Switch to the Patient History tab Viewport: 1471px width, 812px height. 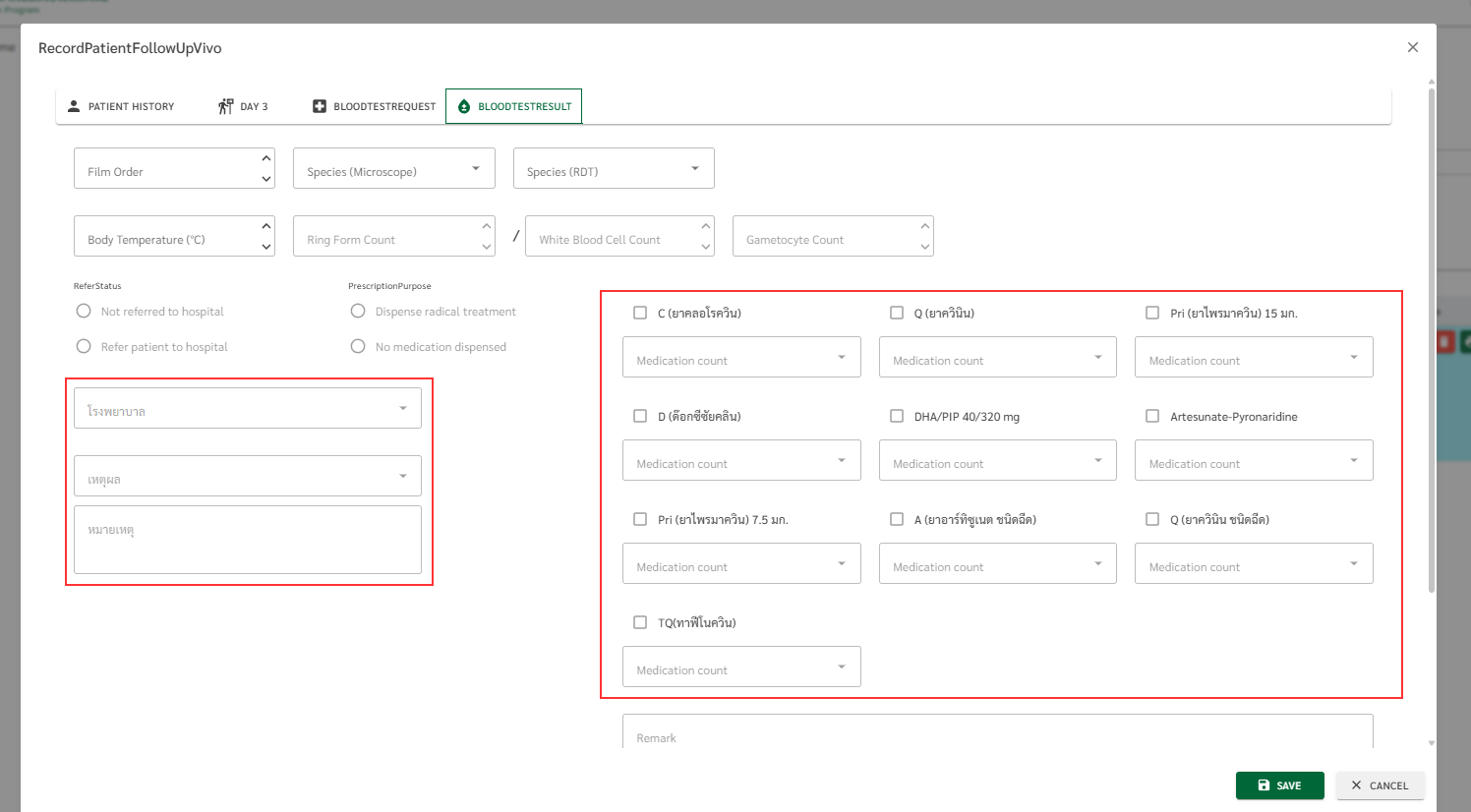click(x=121, y=106)
